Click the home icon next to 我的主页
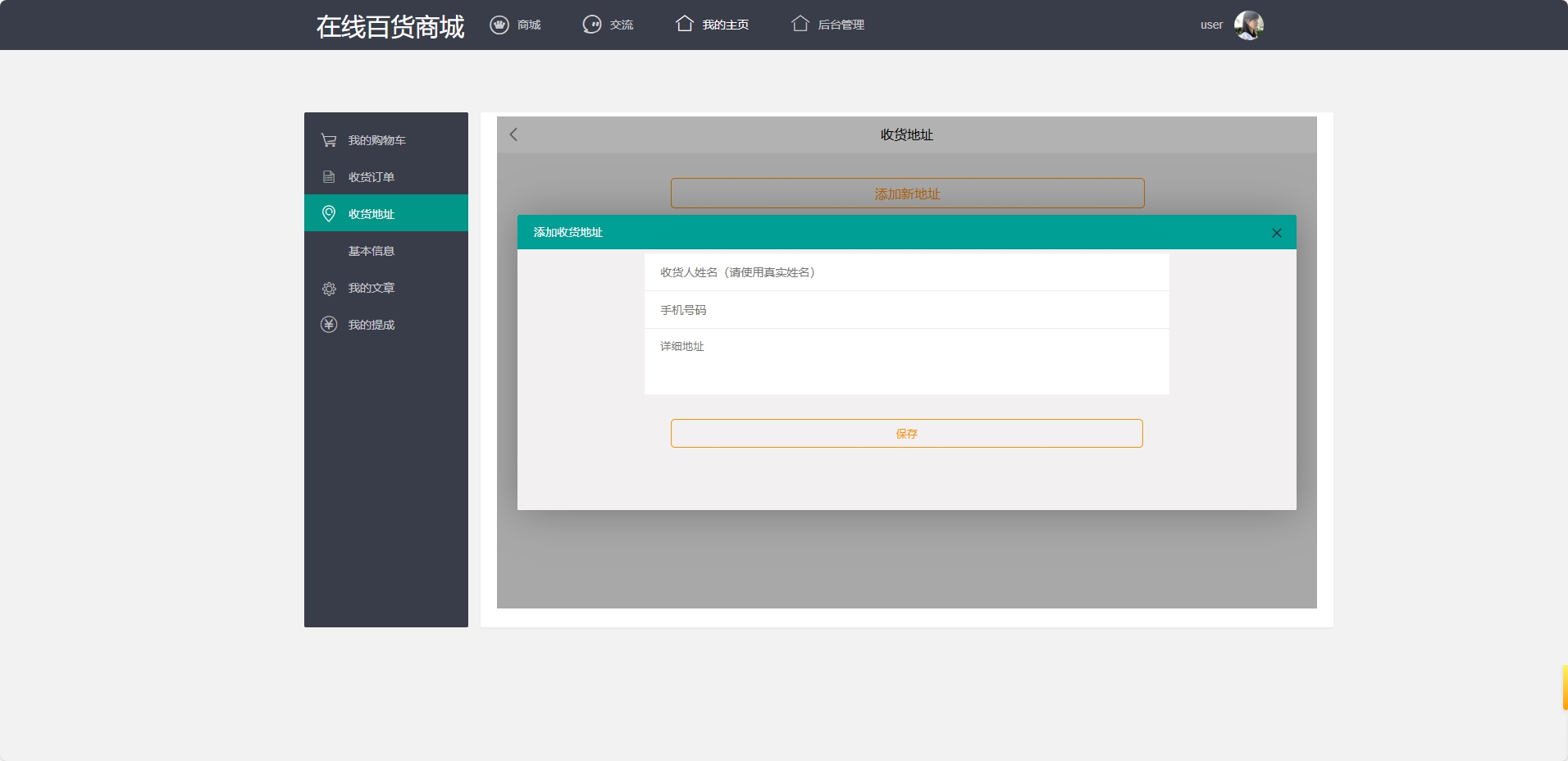The image size is (1568, 761). tap(686, 24)
